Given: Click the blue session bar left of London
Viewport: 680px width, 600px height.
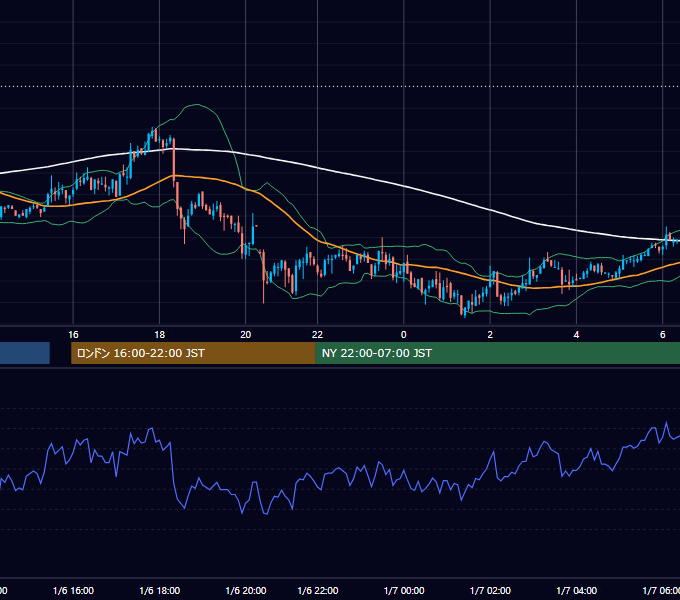Looking at the screenshot, I should pyautogui.click(x=25, y=353).
